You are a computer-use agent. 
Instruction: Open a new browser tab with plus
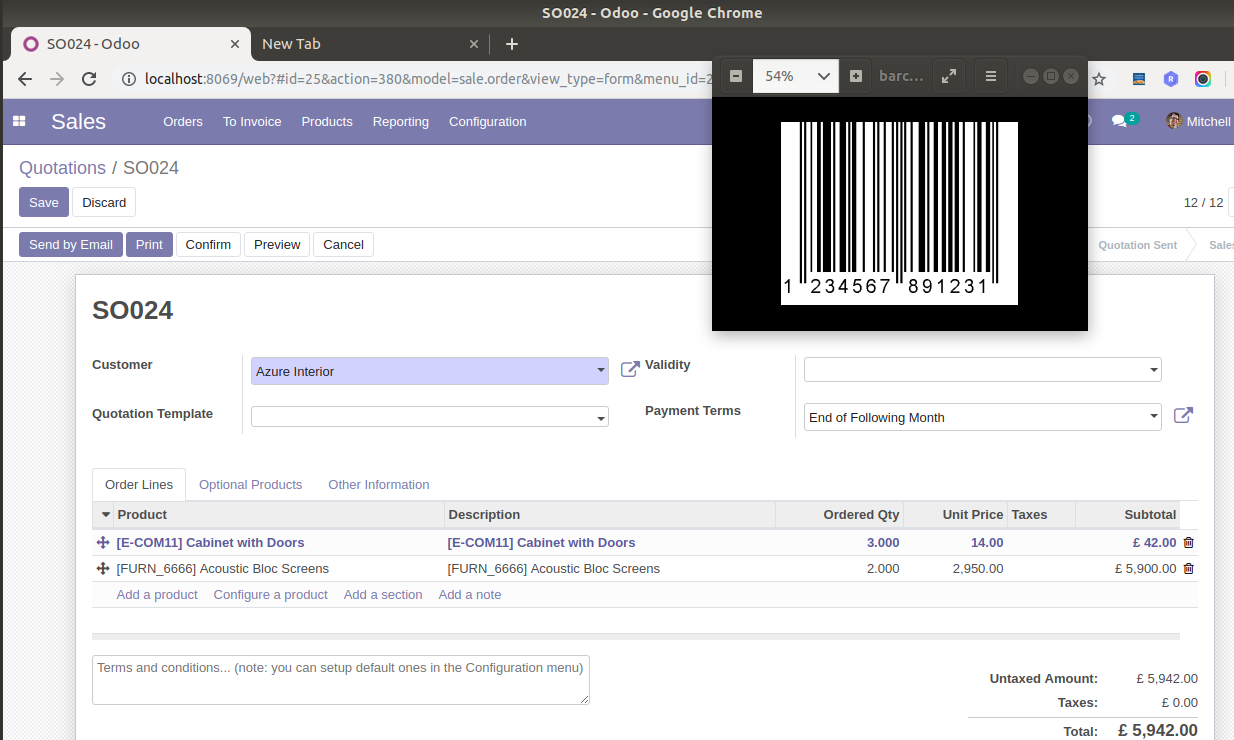pos(512,44)
